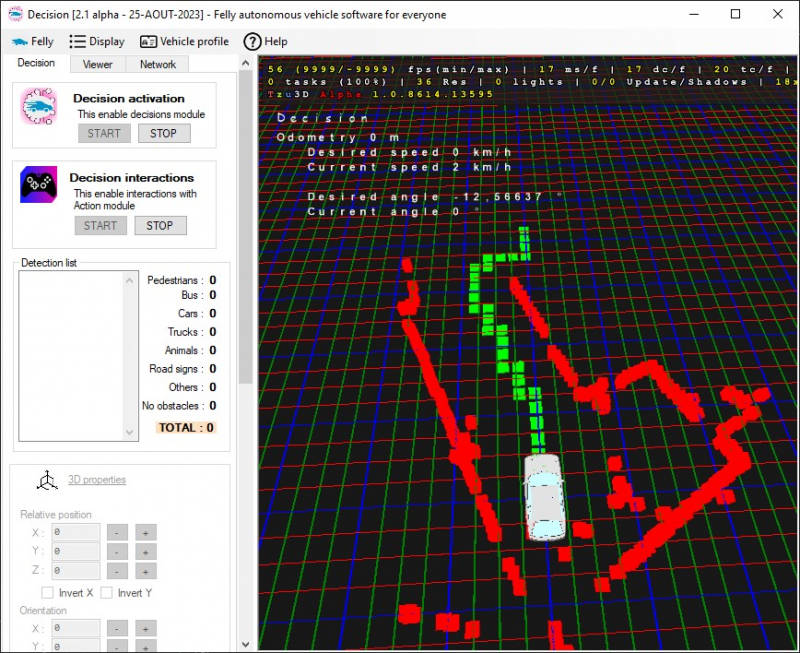Viewport: 800px width, 653px height.
Task: Click the Felly app icon in title bar
Action: (x=16, y=14)
